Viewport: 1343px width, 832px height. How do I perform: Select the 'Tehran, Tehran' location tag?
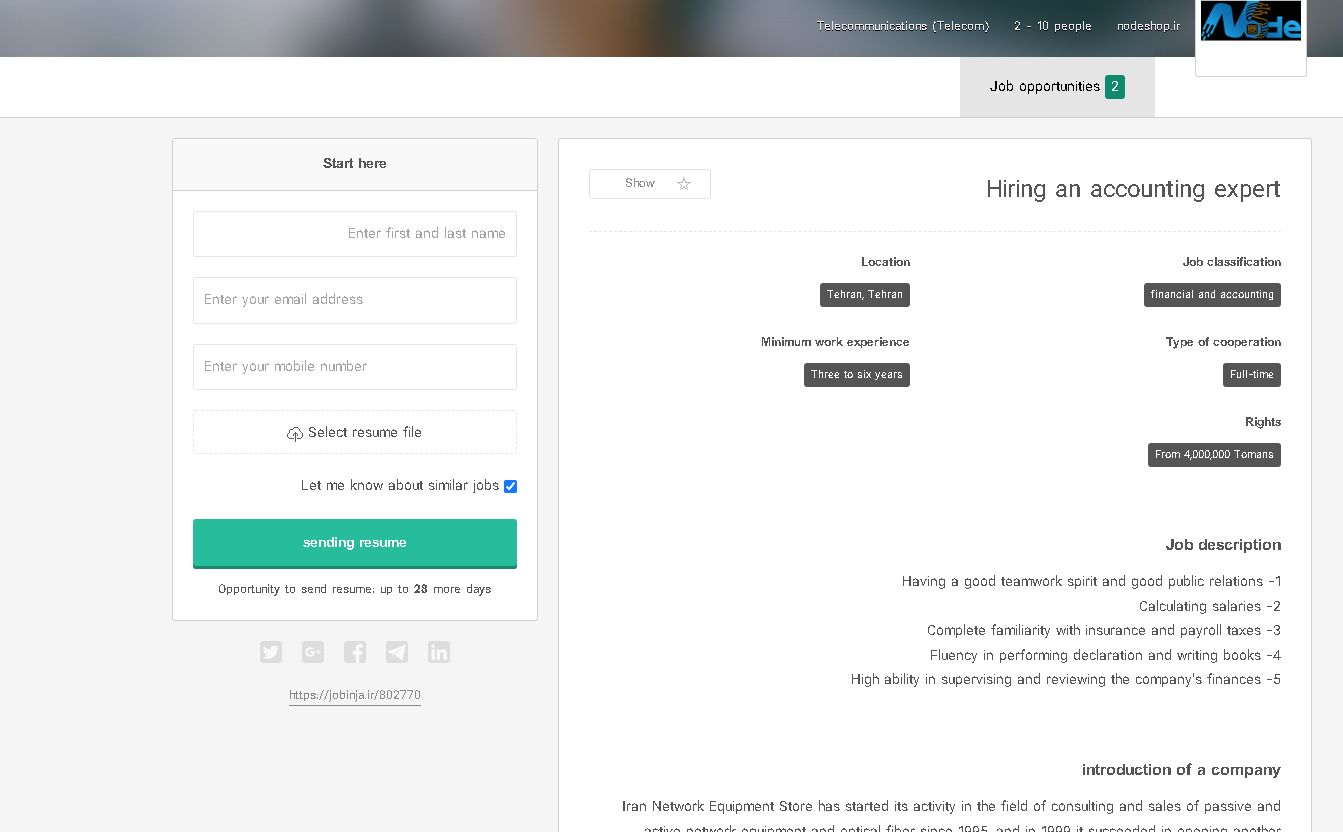864,294
